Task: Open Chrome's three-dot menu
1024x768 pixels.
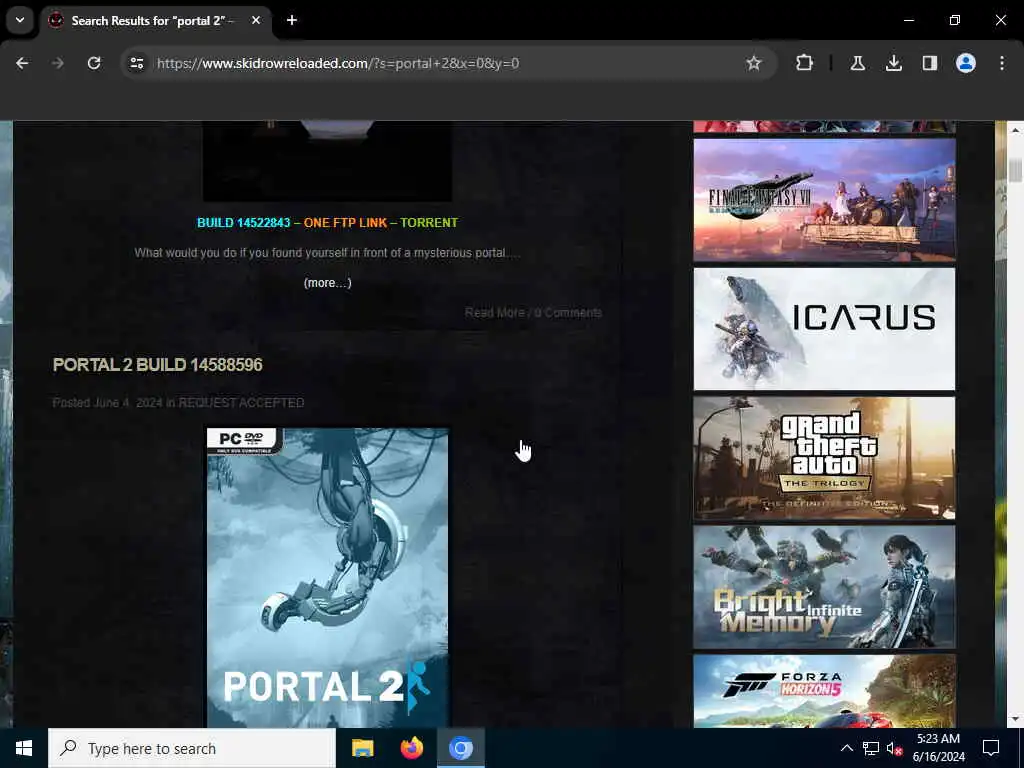Action: pyautogui.click(x=1002, y=63)
